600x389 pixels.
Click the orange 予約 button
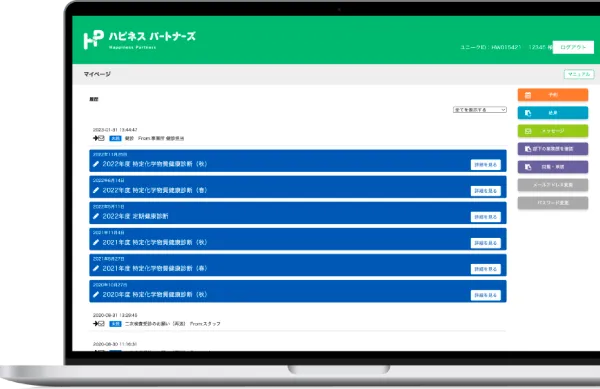click(x=553, y=95)
